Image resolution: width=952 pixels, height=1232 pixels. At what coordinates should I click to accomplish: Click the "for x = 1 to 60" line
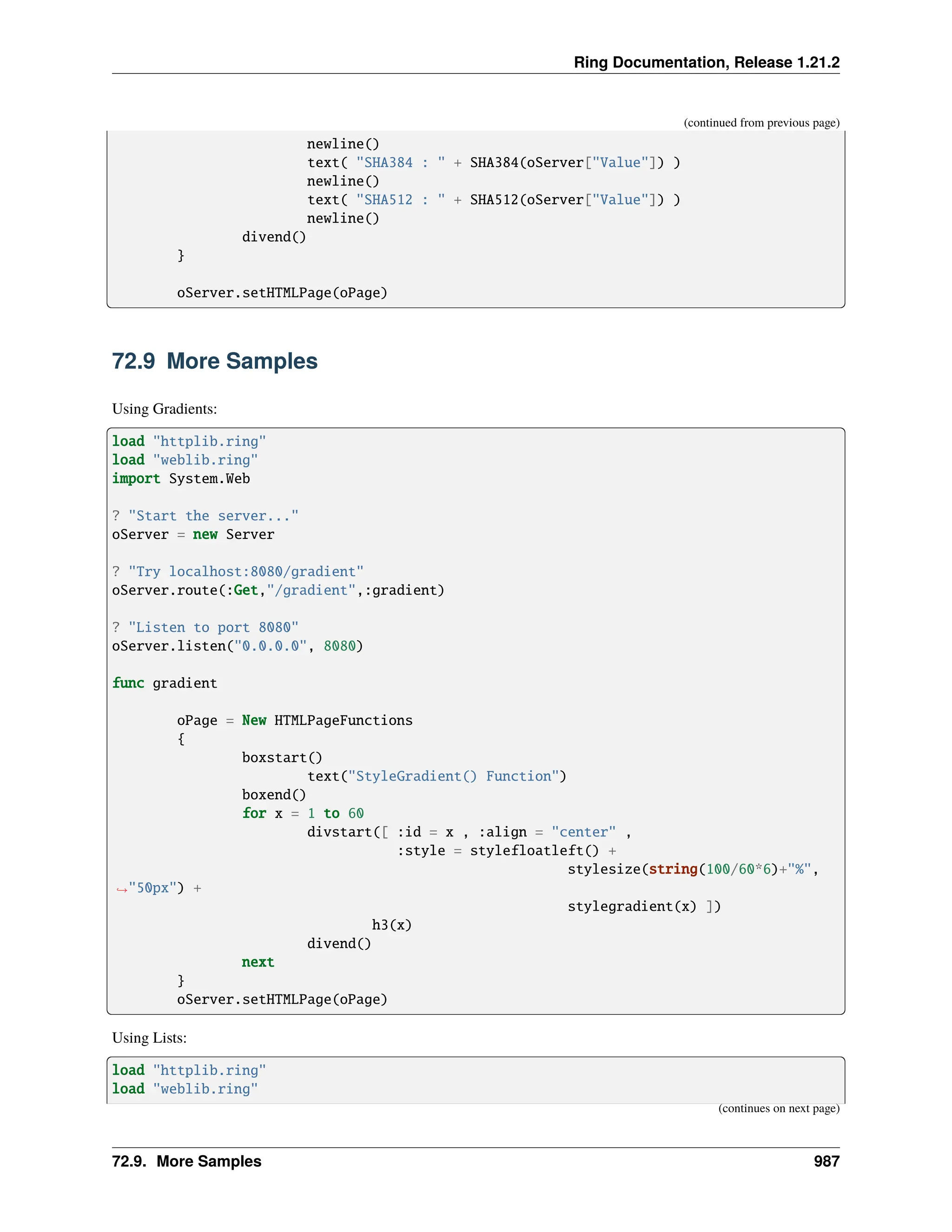(303, 814)
